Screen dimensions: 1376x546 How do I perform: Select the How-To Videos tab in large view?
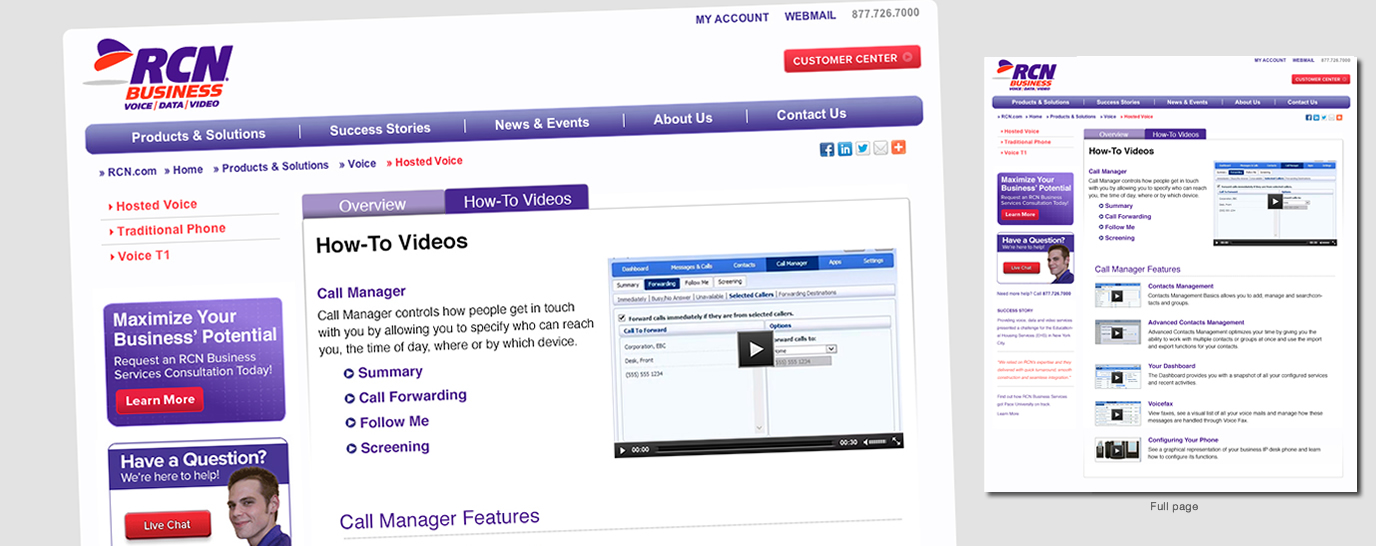pos(517,200)
